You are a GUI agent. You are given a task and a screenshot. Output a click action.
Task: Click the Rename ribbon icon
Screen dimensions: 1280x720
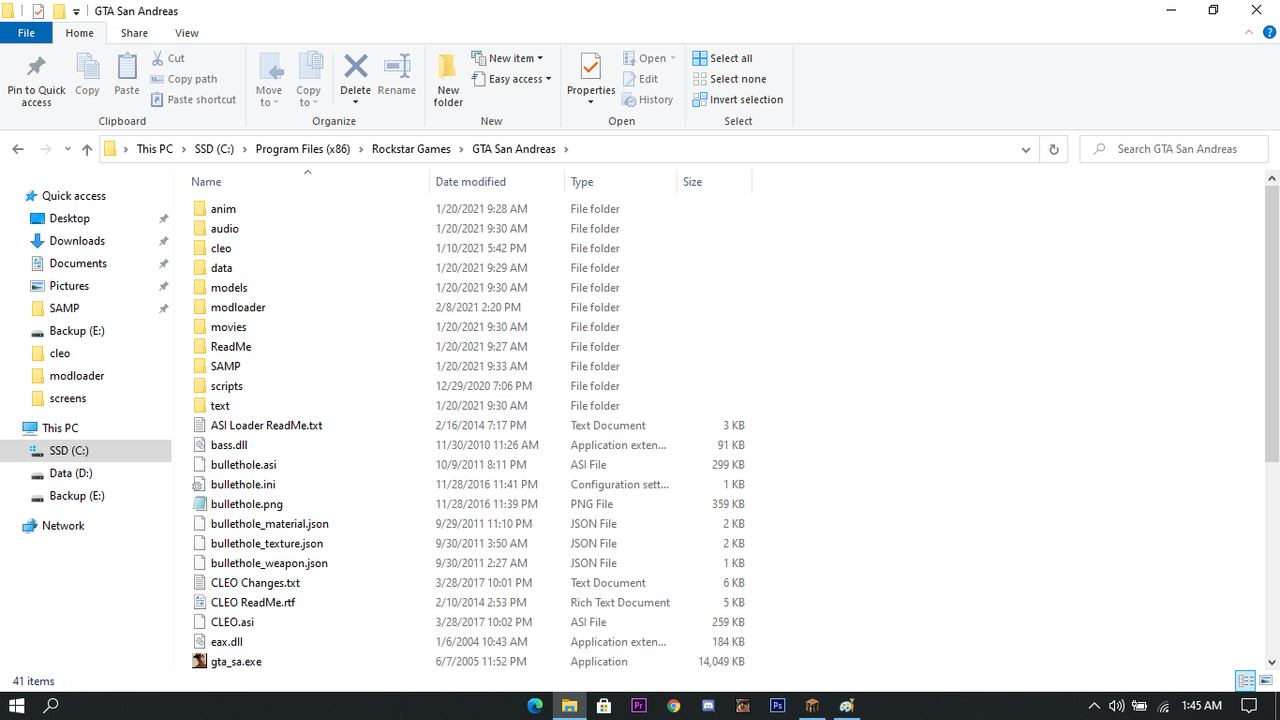[x=397, y=67]
